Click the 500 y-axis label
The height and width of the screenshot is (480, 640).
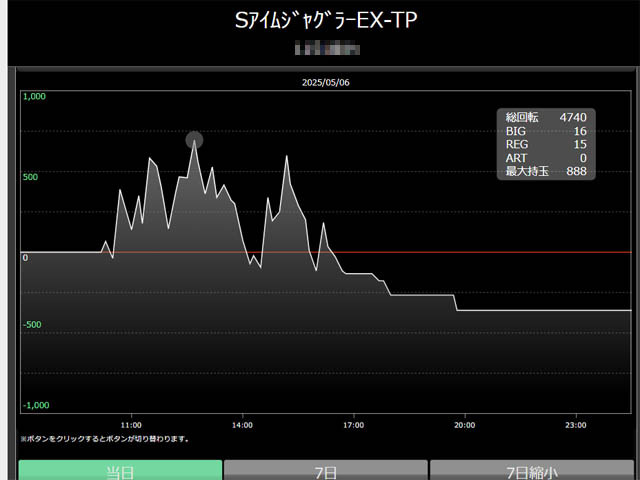click(x=30, y=177)
